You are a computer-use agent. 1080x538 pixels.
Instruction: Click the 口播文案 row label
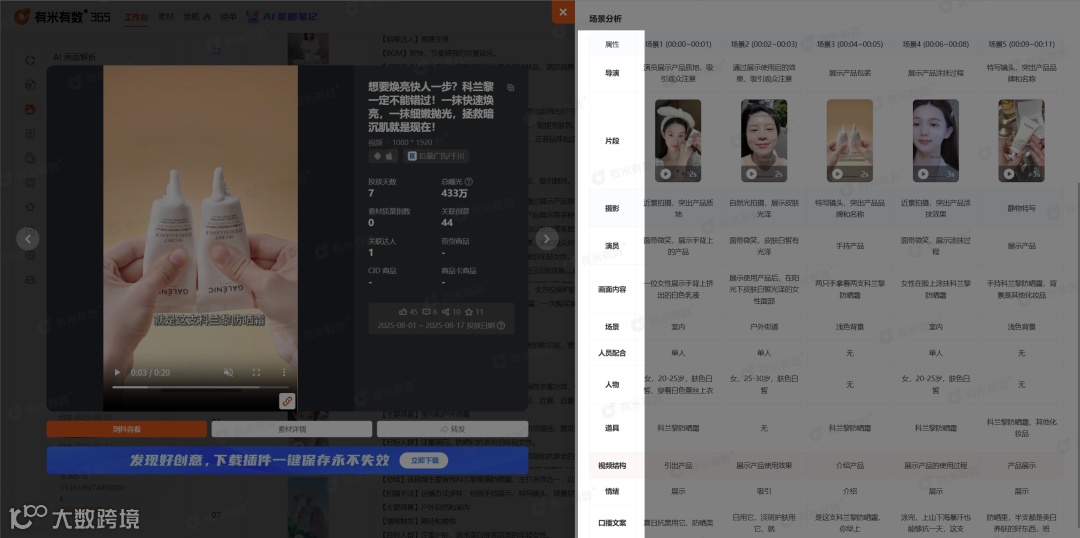(x=612, y=523)
